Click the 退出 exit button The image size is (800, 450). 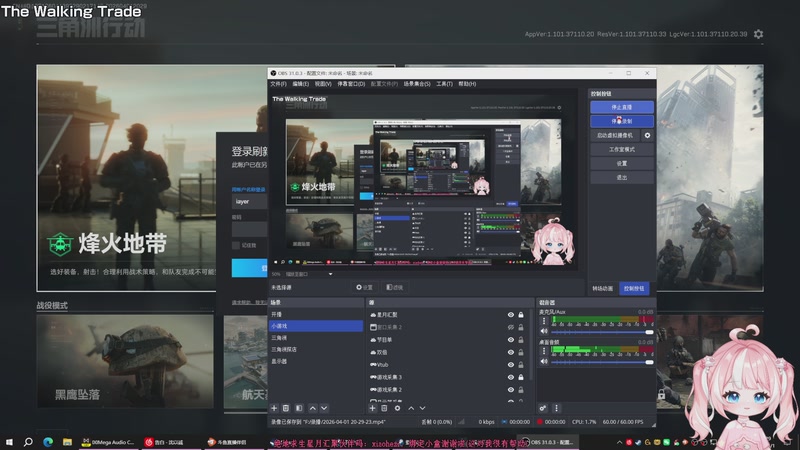tap(621, 178)
